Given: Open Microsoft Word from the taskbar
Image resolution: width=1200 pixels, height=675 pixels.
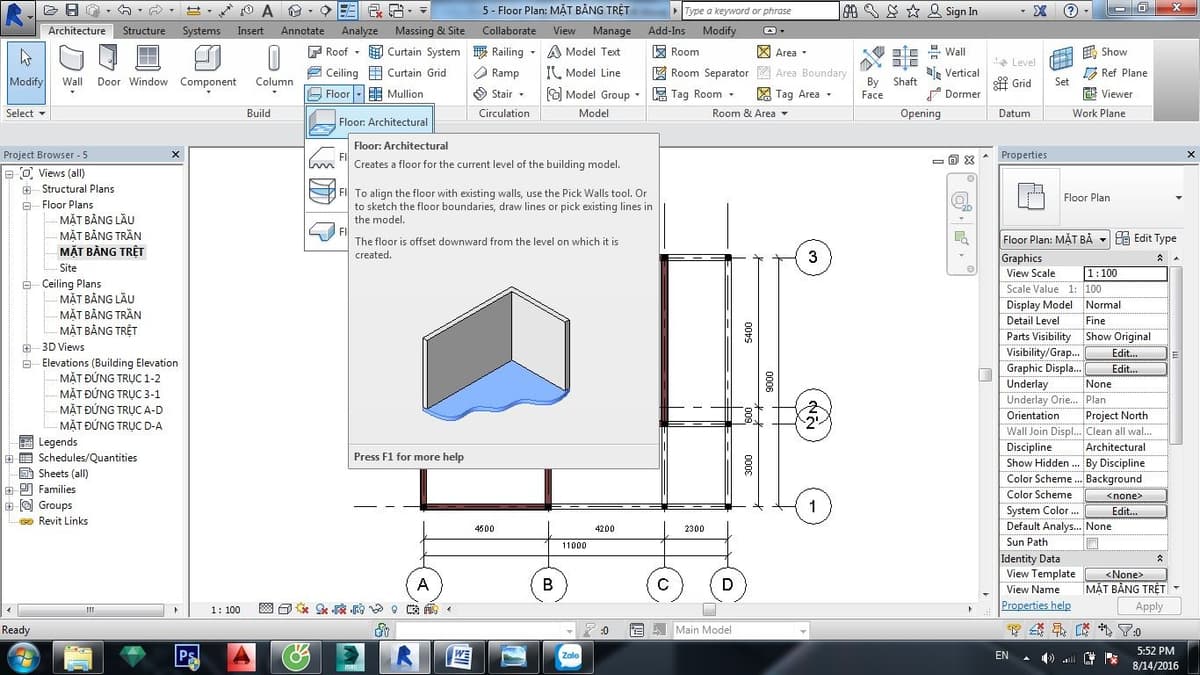Looking at the screenshot, I should [459, 656].
